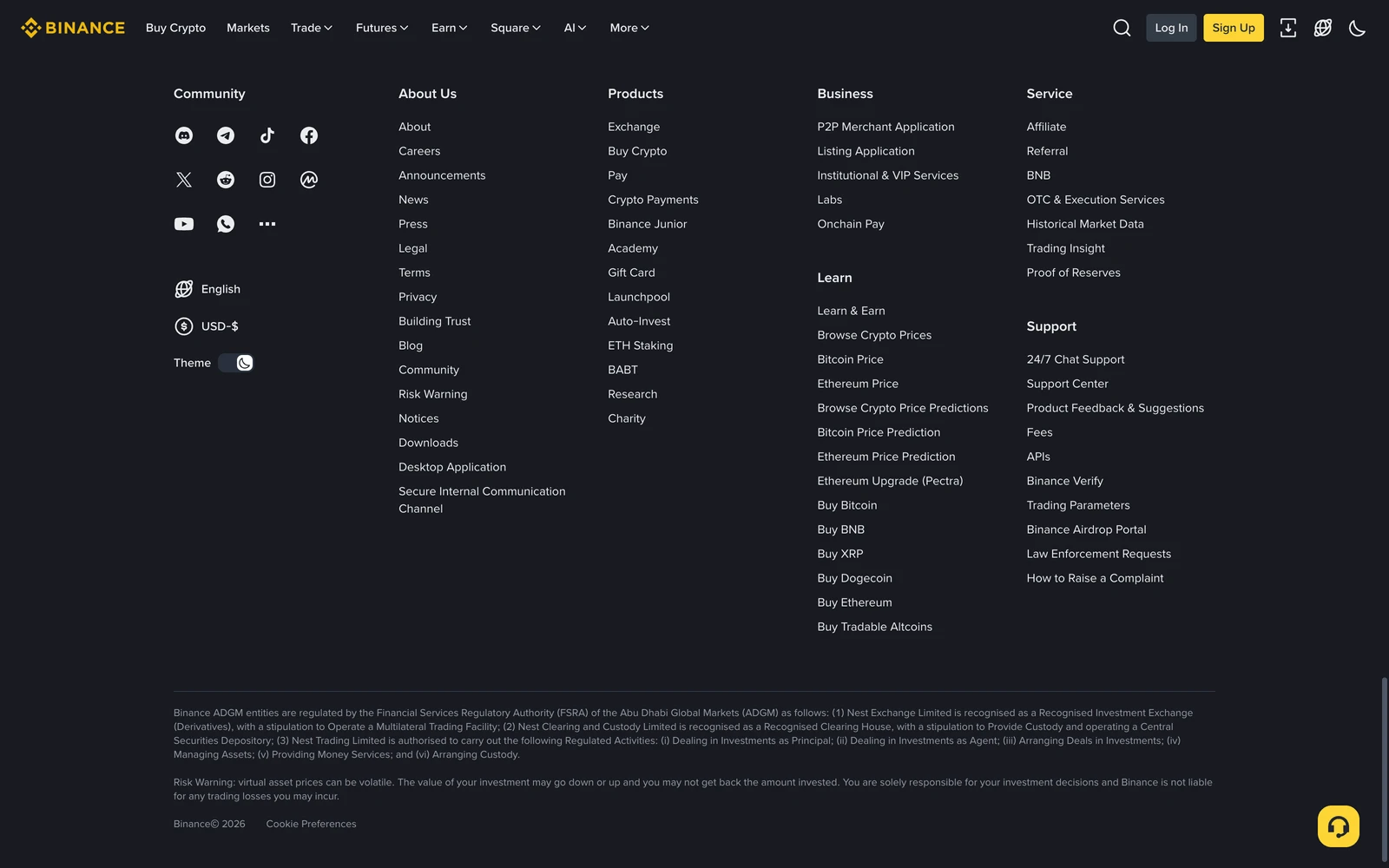The width and height of the screenshot is (1389, 868).
Task: Open the chat support headset button
Action: 1339,826
